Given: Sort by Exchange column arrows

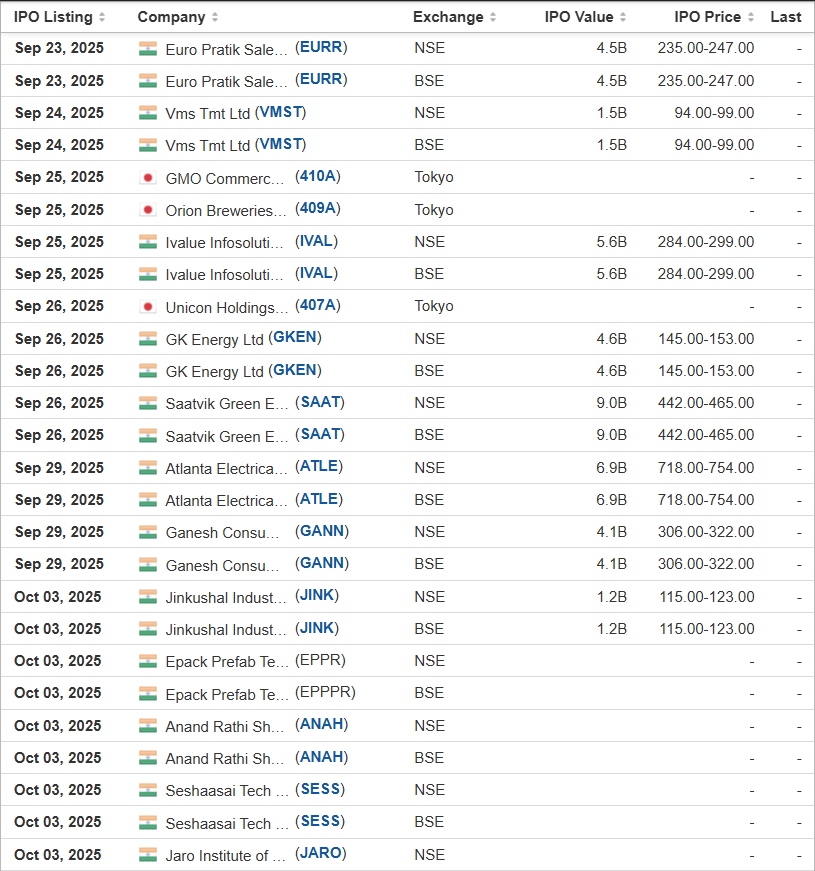Looking at the screenshot, I should point(493,17).
